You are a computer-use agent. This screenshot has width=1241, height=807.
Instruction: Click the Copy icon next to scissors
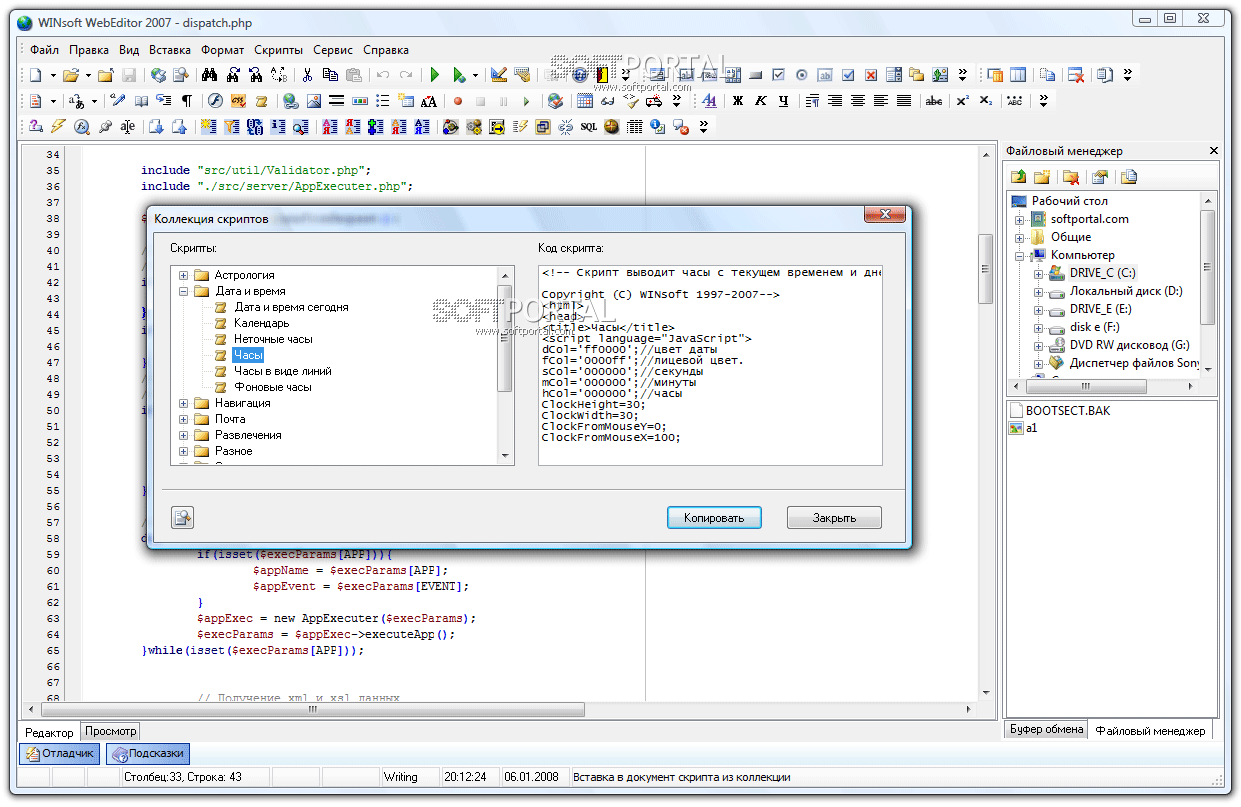(330, 75)
